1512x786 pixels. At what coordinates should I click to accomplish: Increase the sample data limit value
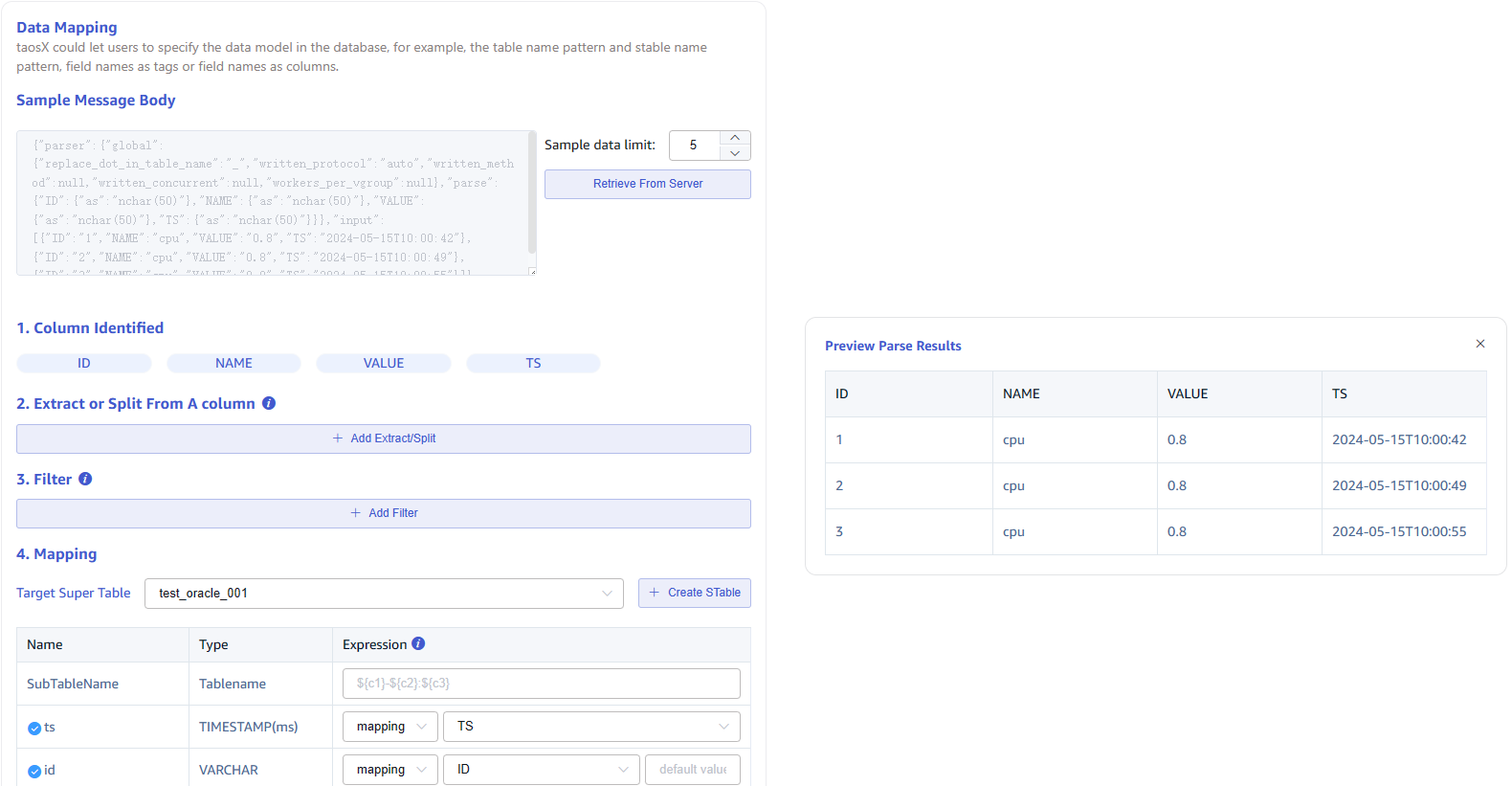(734, 138)
